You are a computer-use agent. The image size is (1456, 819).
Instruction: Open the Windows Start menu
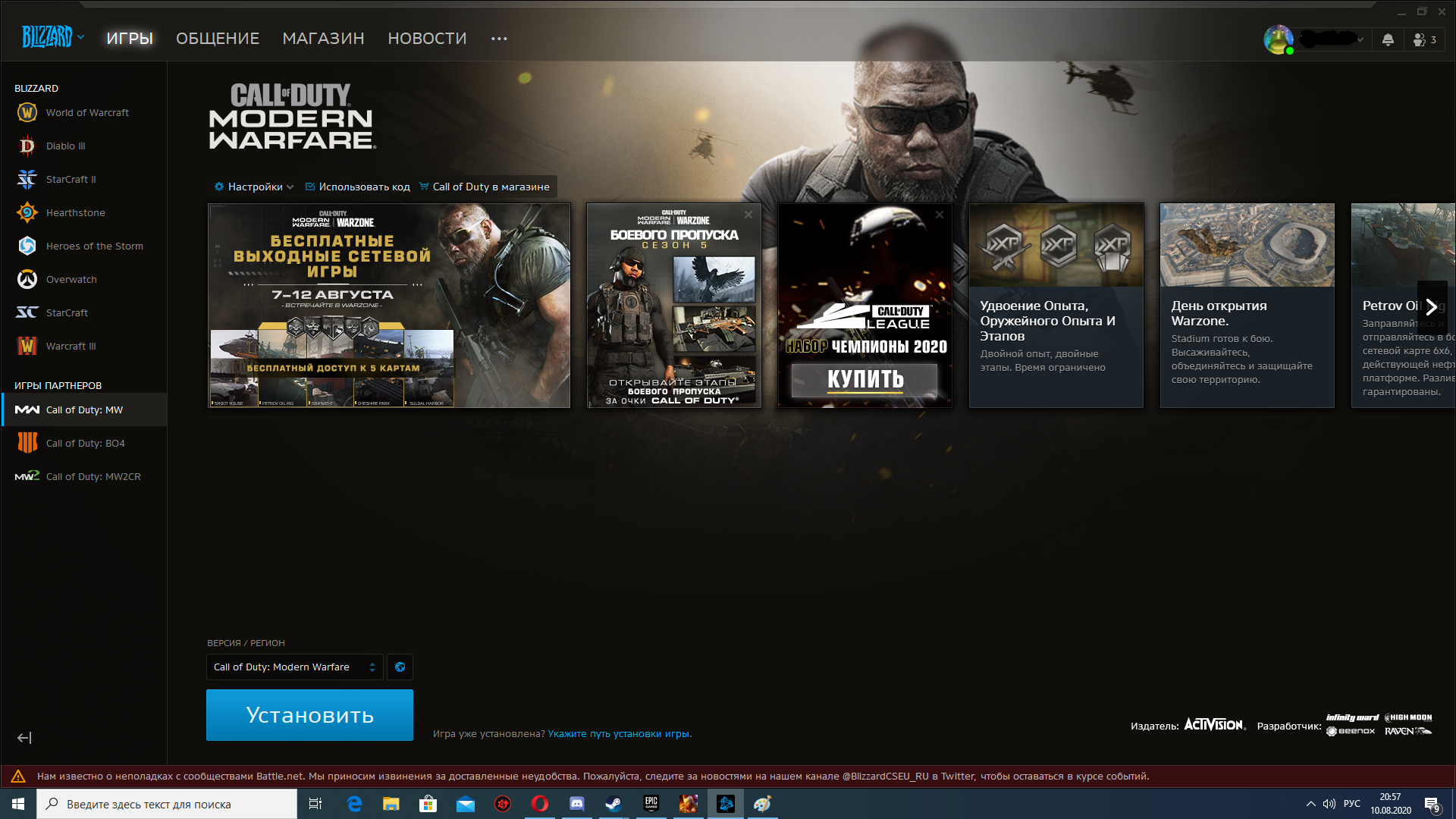pos(18,804)
